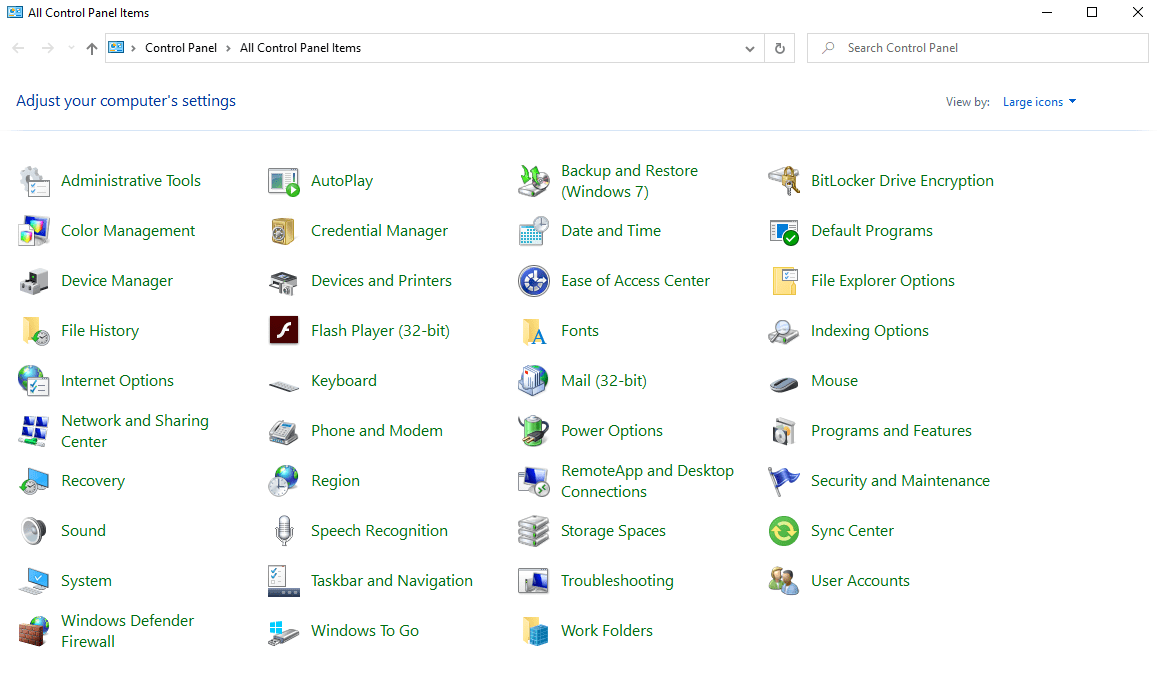Open the Power Options battery icon
This screenshot has height=694, width=1157.
(533, 431)
